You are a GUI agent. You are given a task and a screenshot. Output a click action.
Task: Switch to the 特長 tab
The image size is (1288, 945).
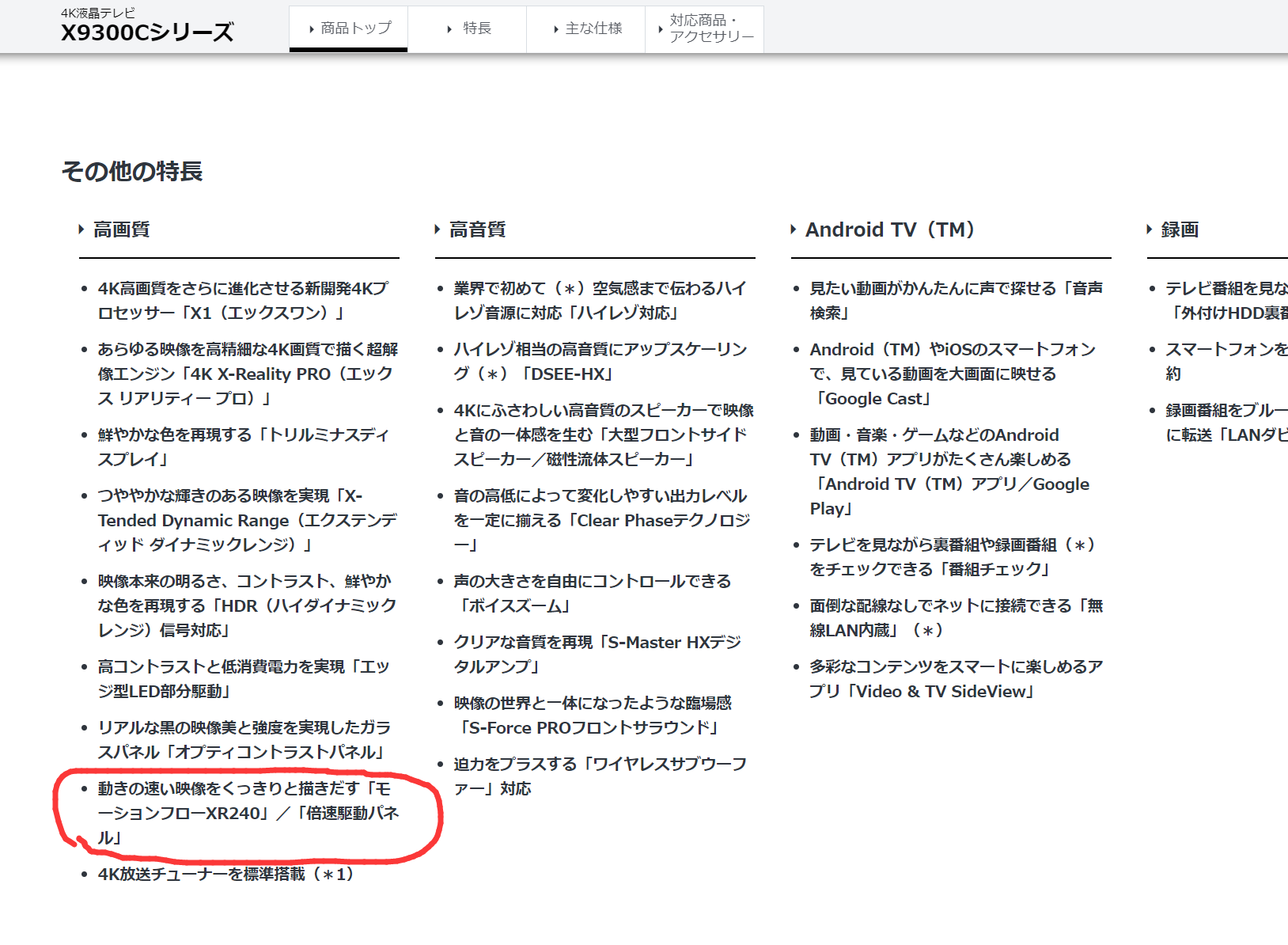click(x=468, y=28)
